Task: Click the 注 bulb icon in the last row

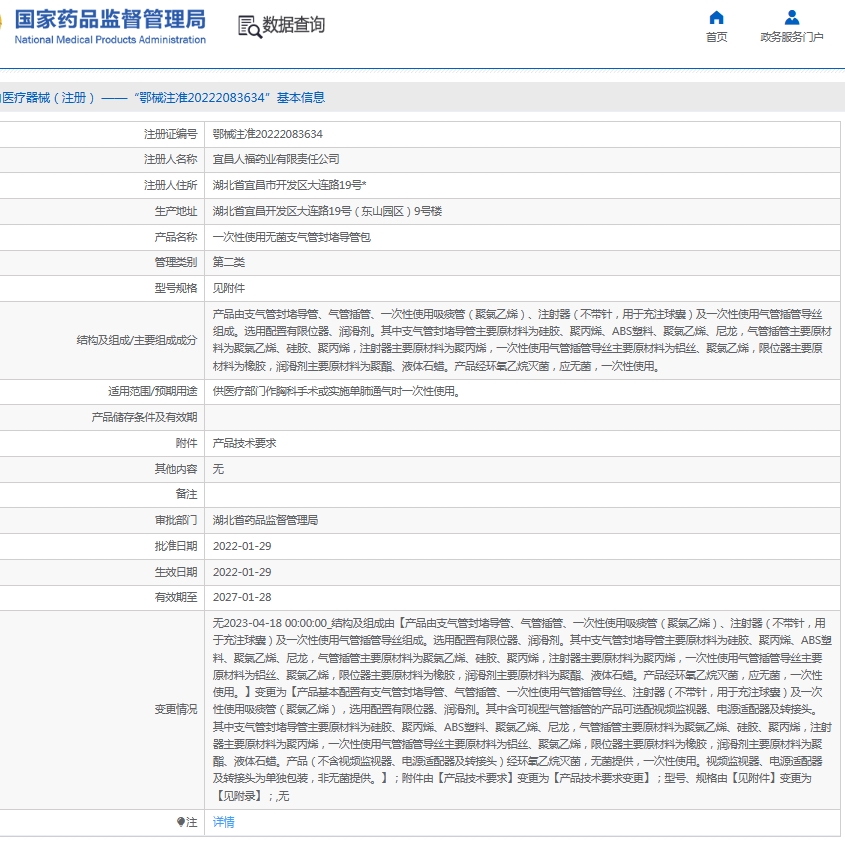Action: pos(181,822)
